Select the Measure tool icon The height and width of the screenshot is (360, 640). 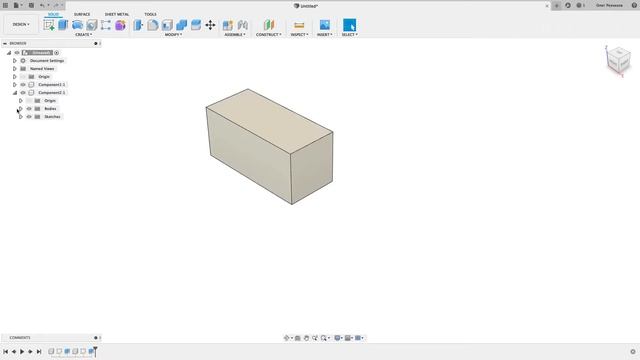299,25
